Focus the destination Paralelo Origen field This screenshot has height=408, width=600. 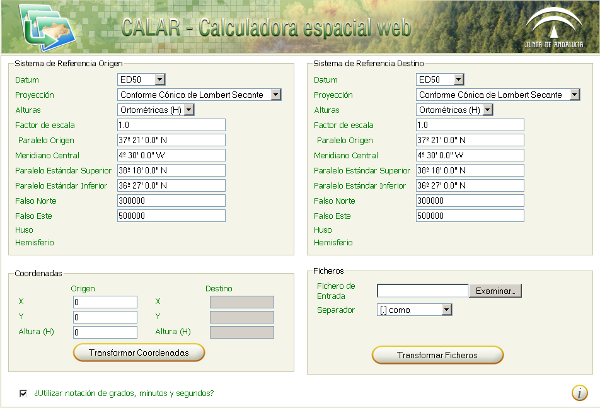pyautogui.click(x=470, y=140)
